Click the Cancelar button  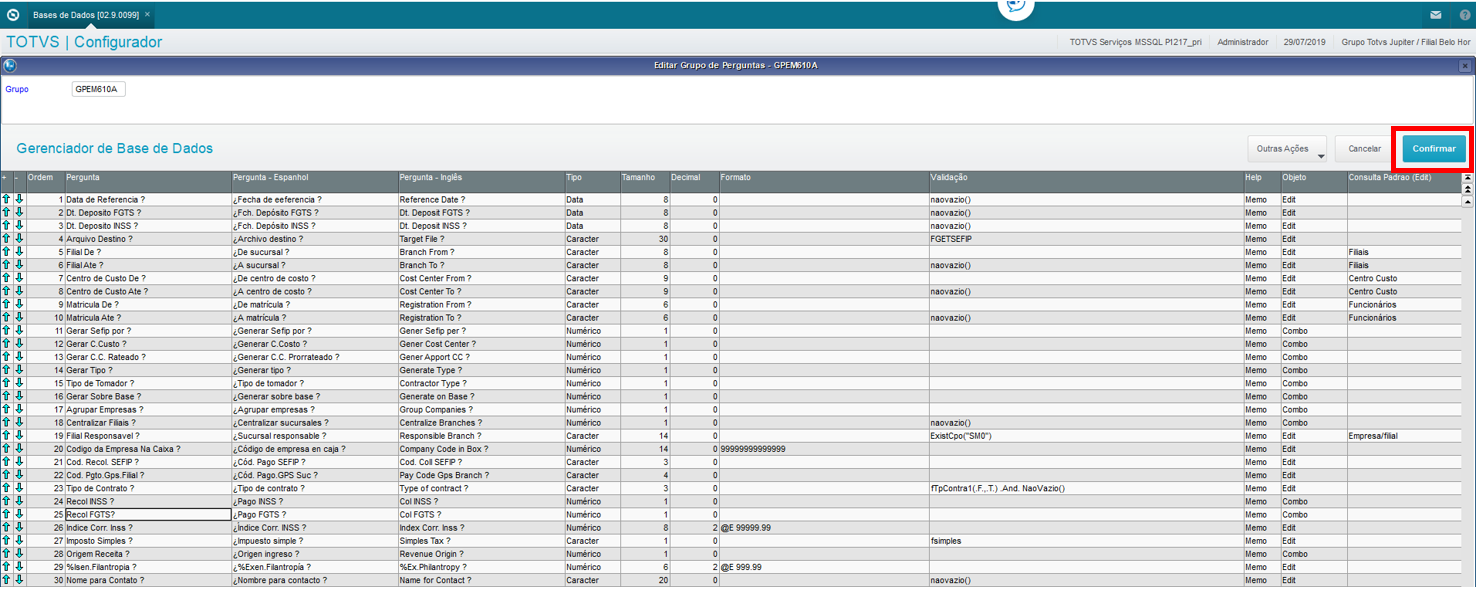[1364, 149]
